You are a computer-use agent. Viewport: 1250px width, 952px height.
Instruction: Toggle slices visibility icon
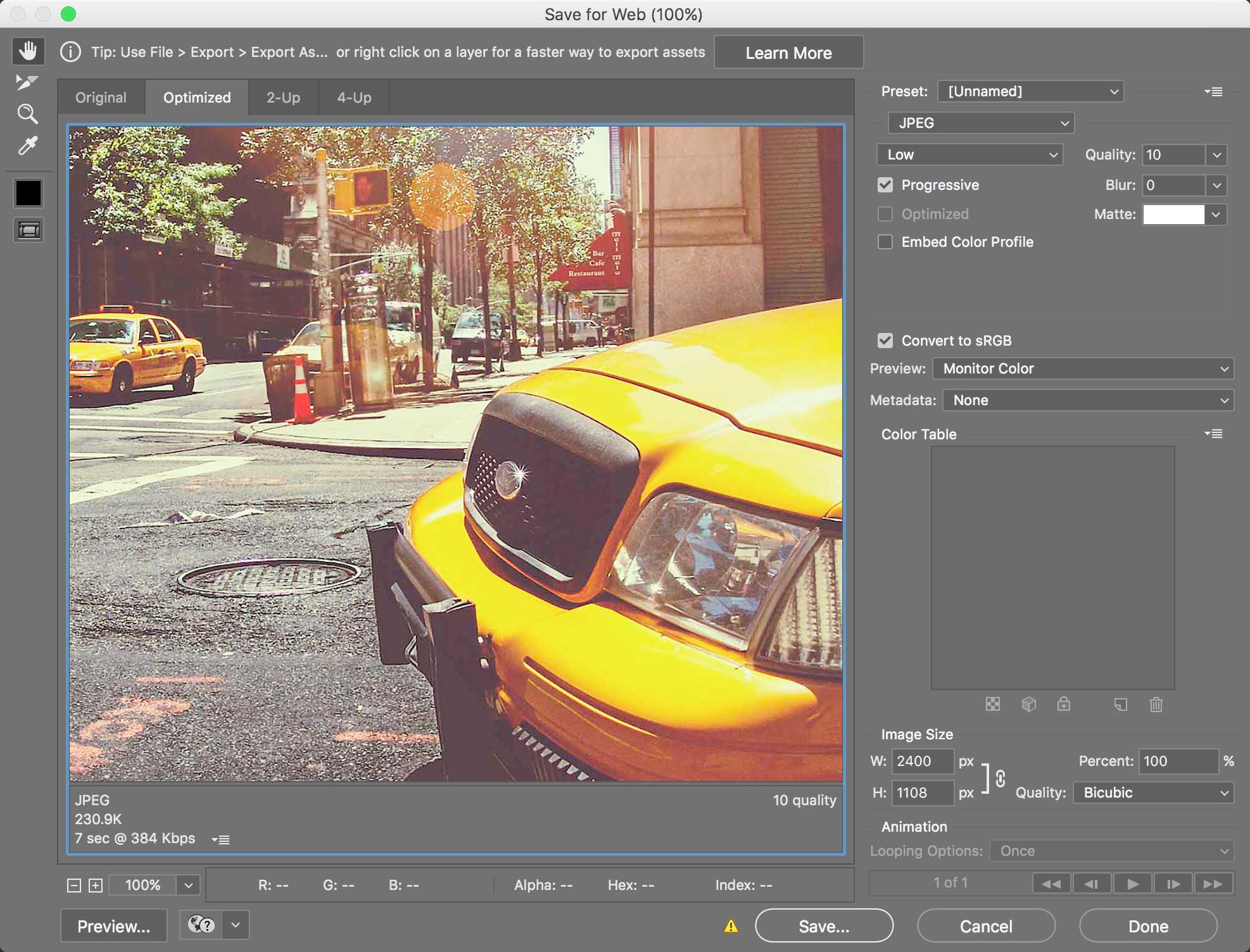click(28, 230)
